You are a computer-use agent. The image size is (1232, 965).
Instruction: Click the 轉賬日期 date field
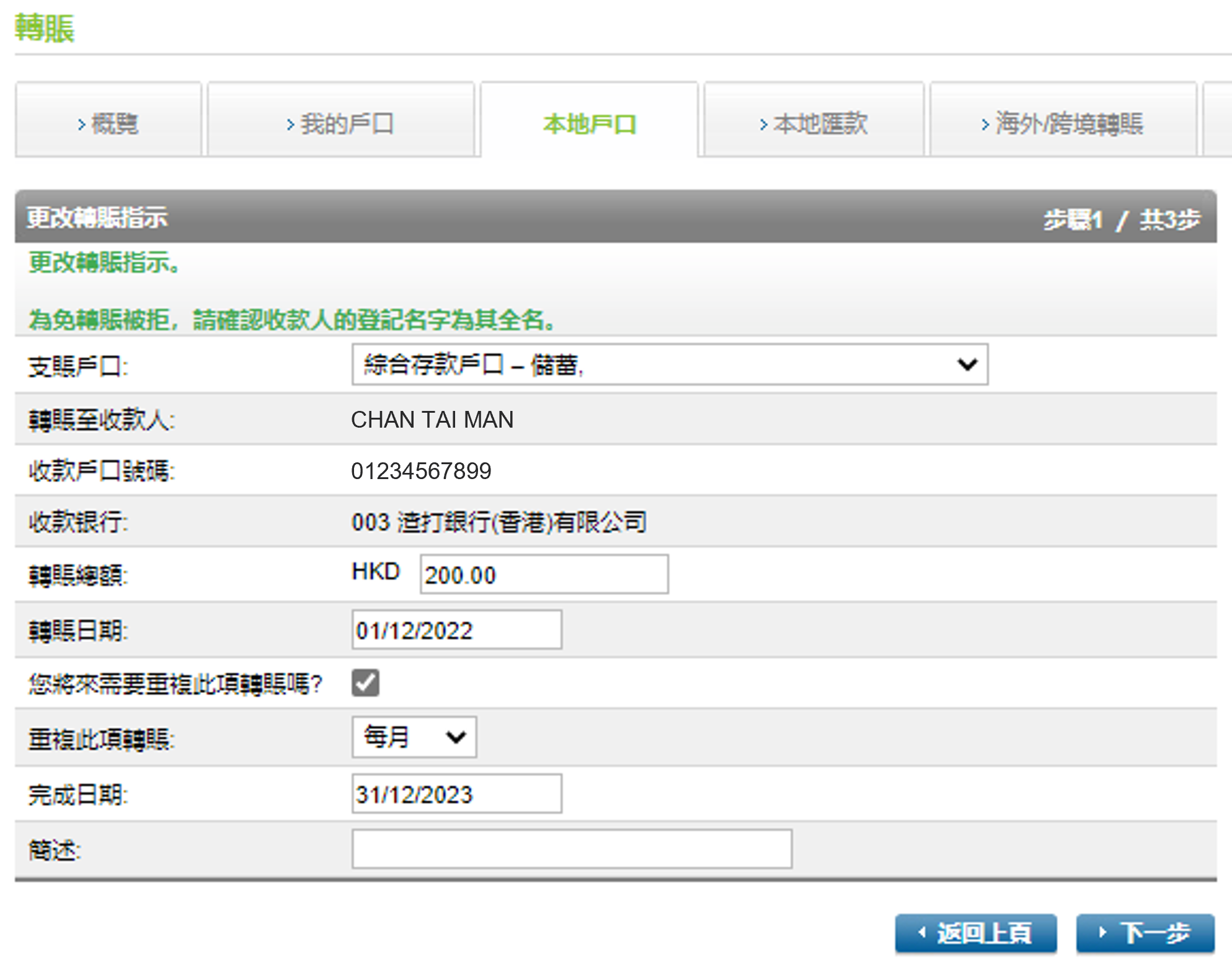[456, 630]
